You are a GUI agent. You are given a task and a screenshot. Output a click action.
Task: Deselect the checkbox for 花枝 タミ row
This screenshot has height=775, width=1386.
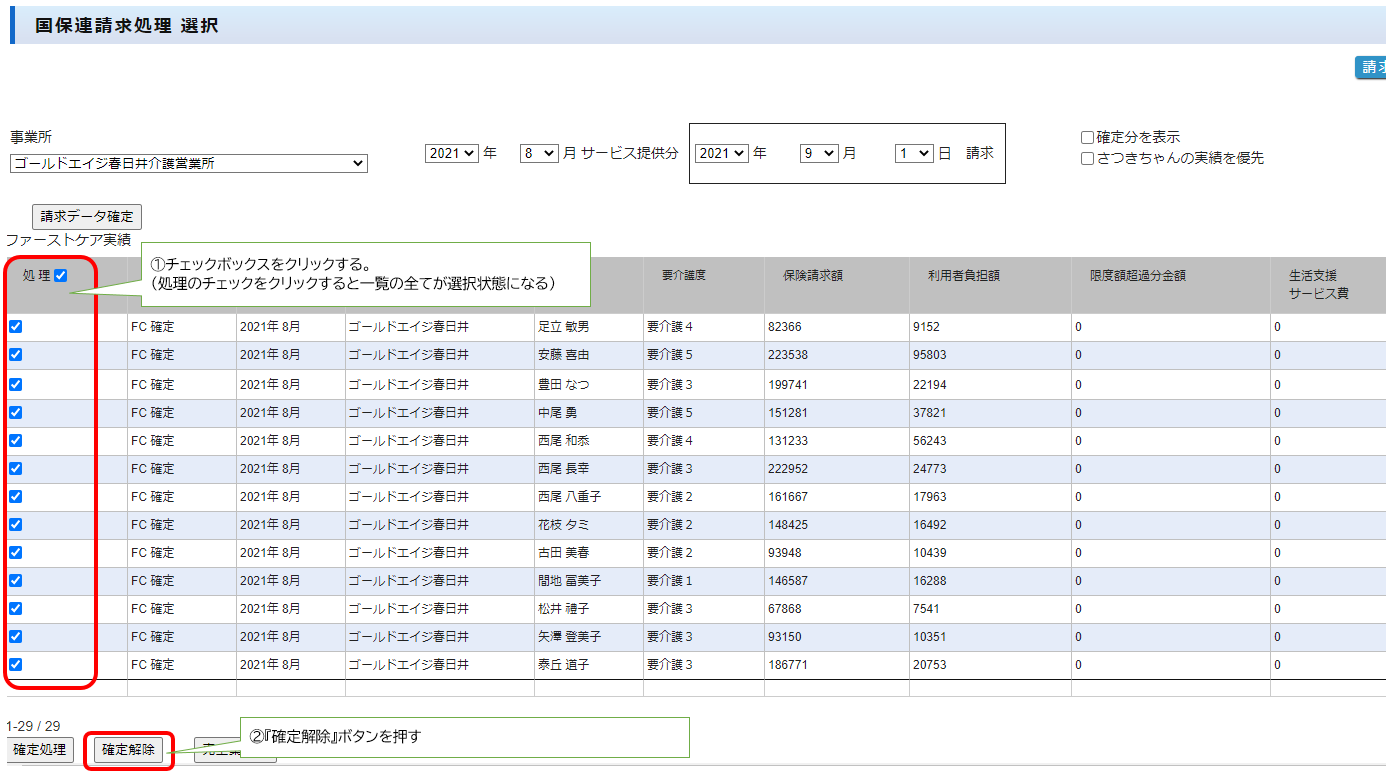point(16,524)
